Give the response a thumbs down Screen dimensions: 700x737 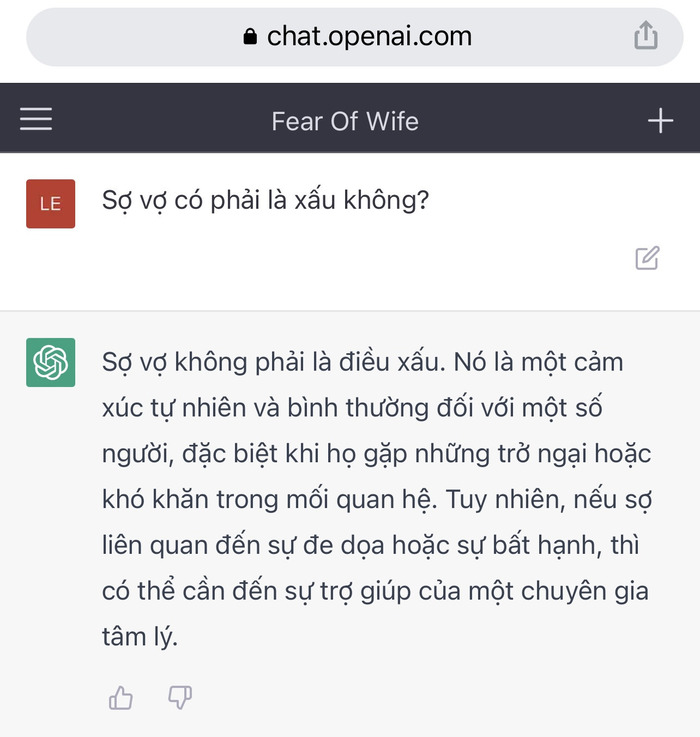point(180,698)
